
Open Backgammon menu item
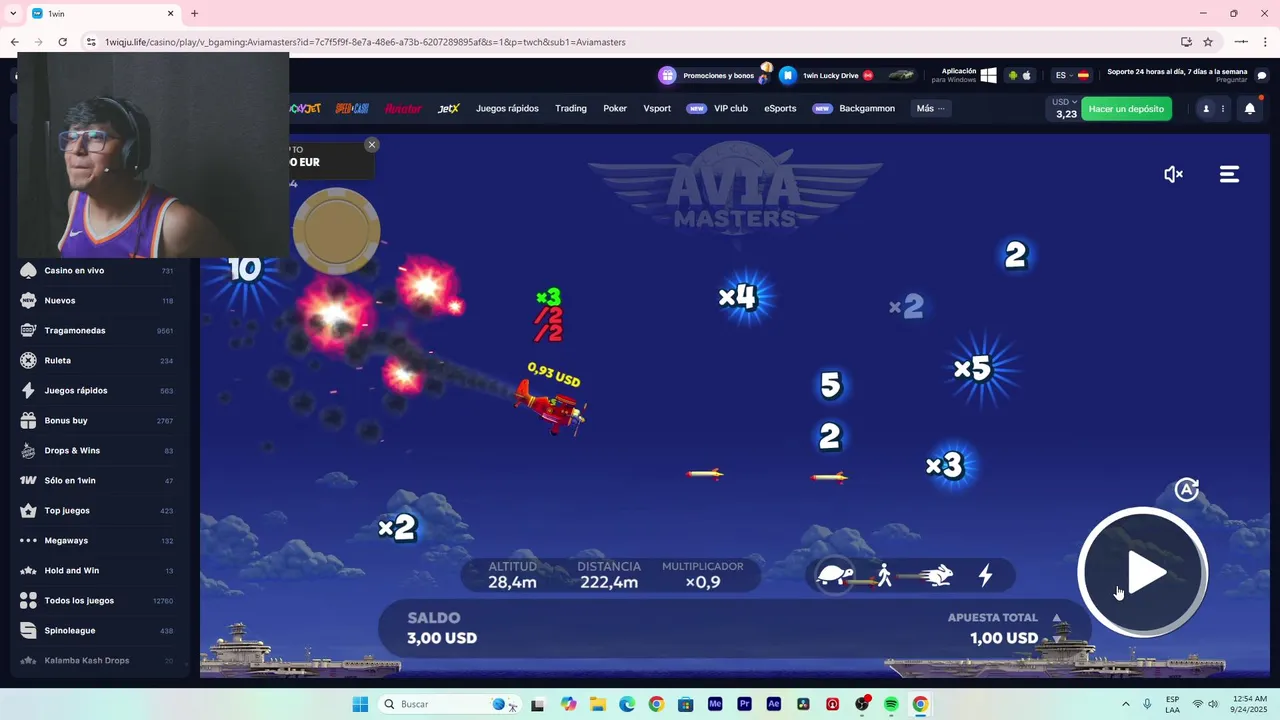point(854,108)
